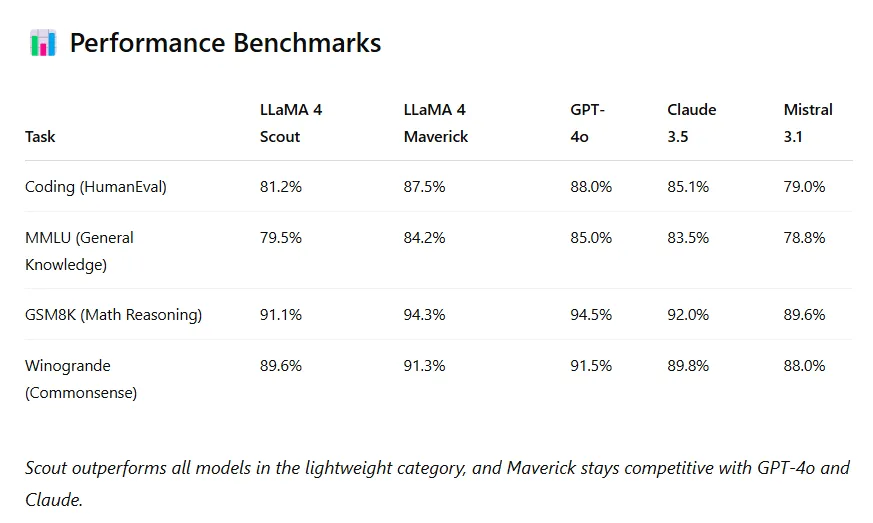Click the GSM8K (Math Reasoning) row label

pyautogui.click(x=114, y=315)
